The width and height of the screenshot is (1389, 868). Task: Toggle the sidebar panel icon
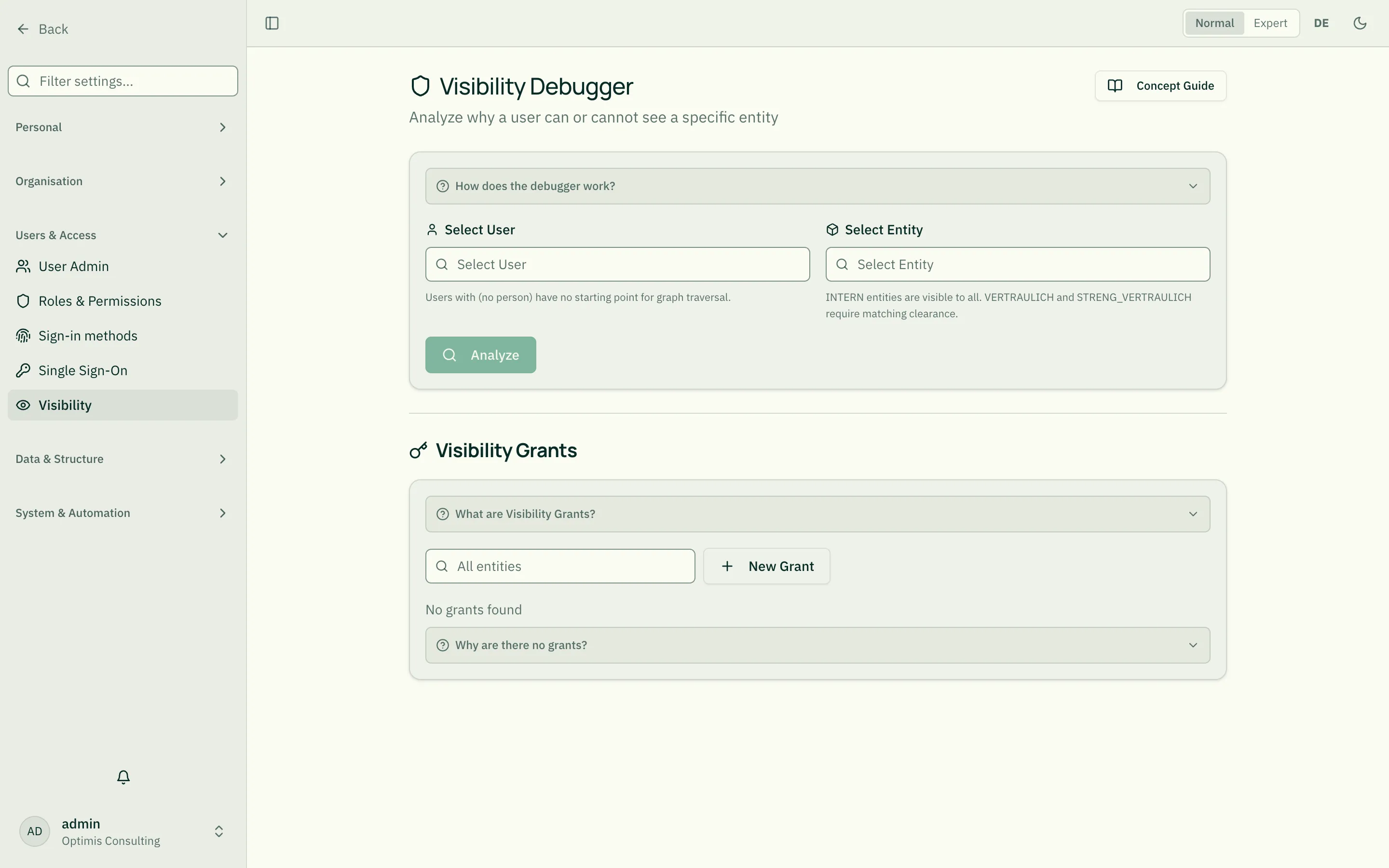[x=272, y=23]
